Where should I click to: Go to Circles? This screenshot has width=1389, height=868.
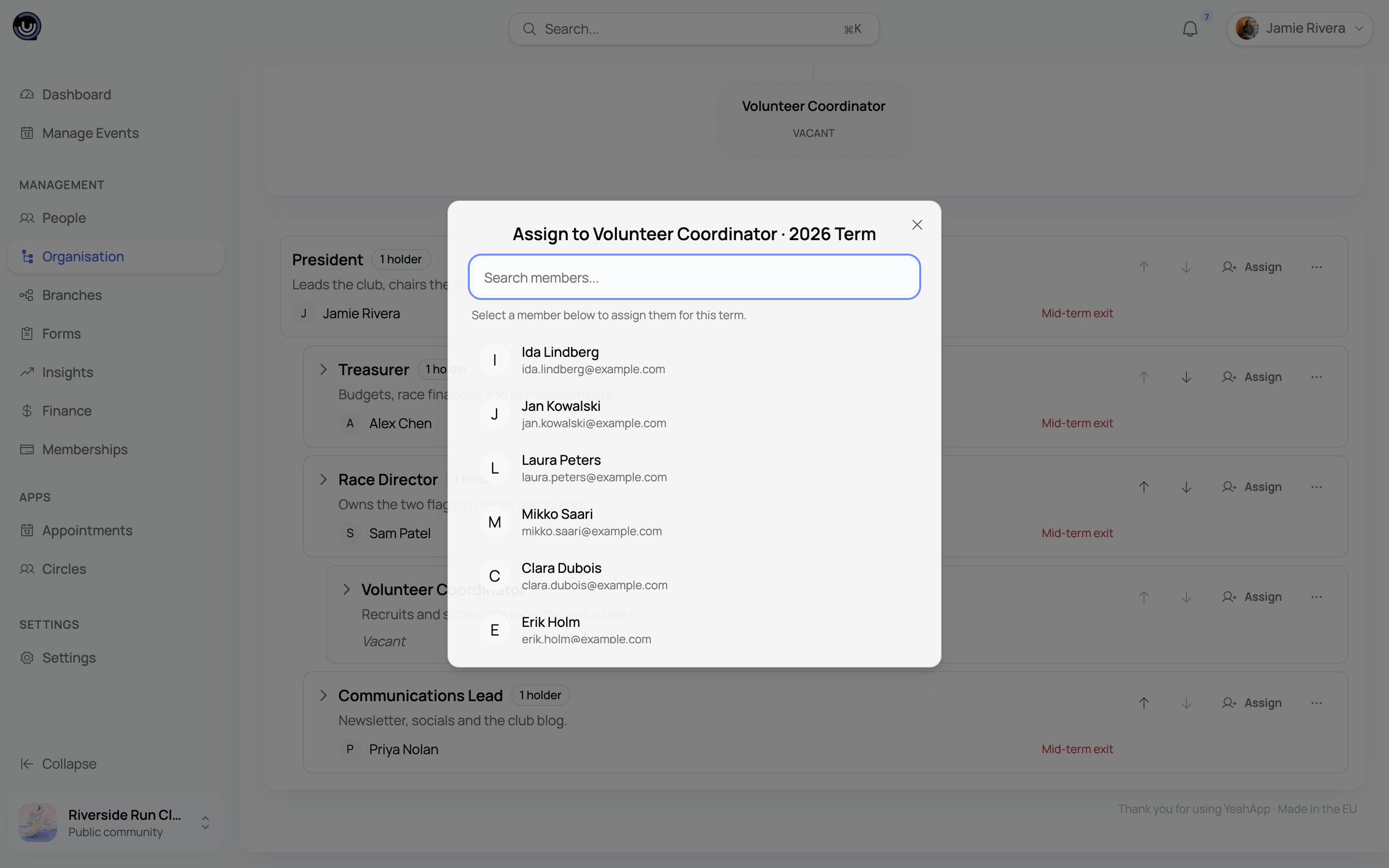tap(115, 569)
